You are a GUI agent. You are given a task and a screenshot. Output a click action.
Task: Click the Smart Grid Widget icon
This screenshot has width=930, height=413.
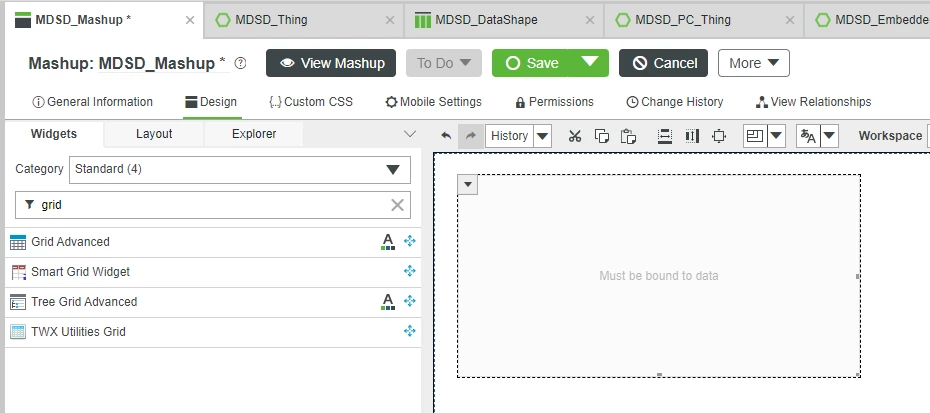pos(18,272)
